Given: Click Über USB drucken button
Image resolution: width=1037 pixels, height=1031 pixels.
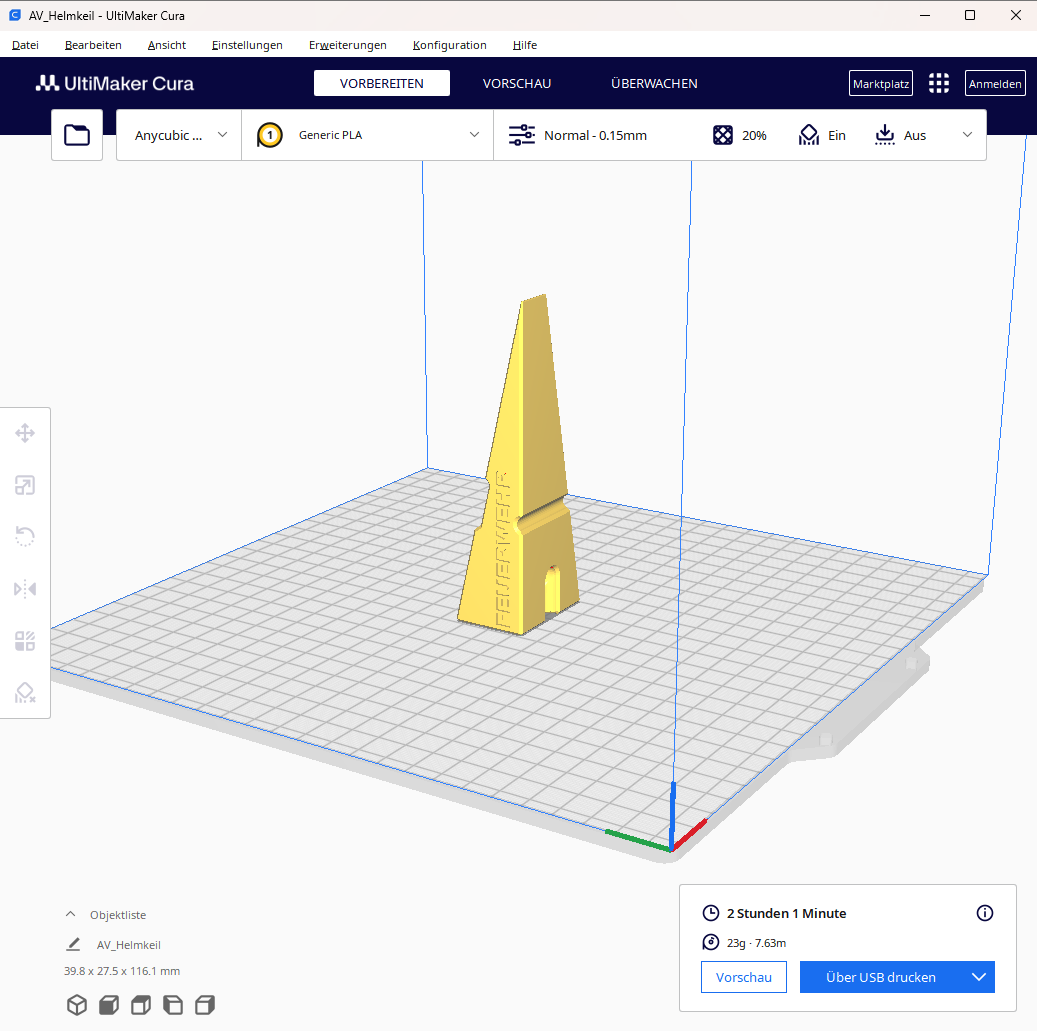Looking at the screenshot, I should [x=881, y=977].
